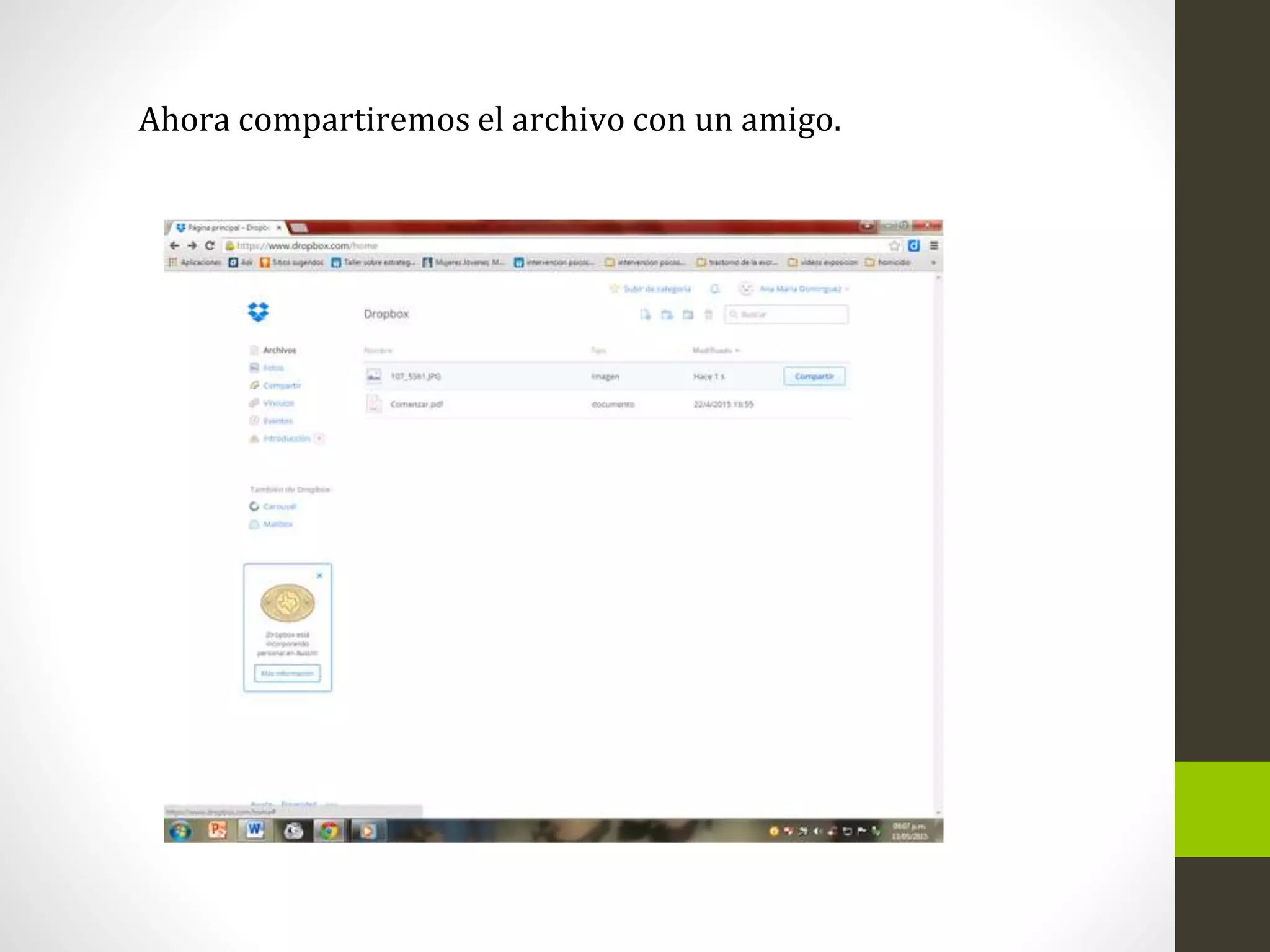The height and width of the screenshot is (952, 1270).
Task: Click the browser back arrow
Action: 174,245
